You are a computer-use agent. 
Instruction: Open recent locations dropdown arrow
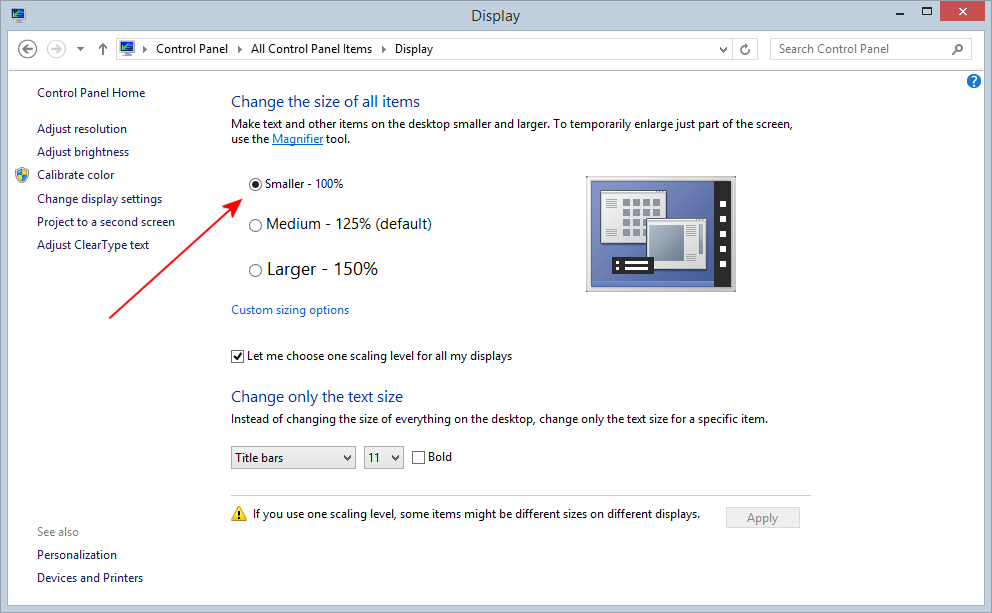tap(80, 49)
